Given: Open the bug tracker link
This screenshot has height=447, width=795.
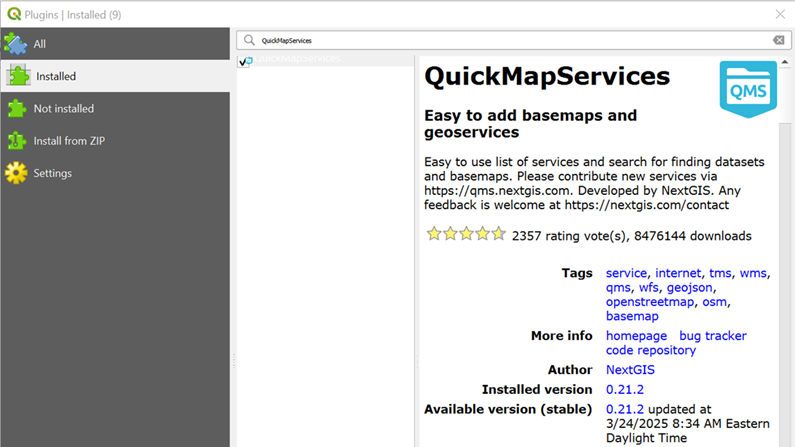Looking at the screenshot, I should pyautogui.click(x=713, y=336).
